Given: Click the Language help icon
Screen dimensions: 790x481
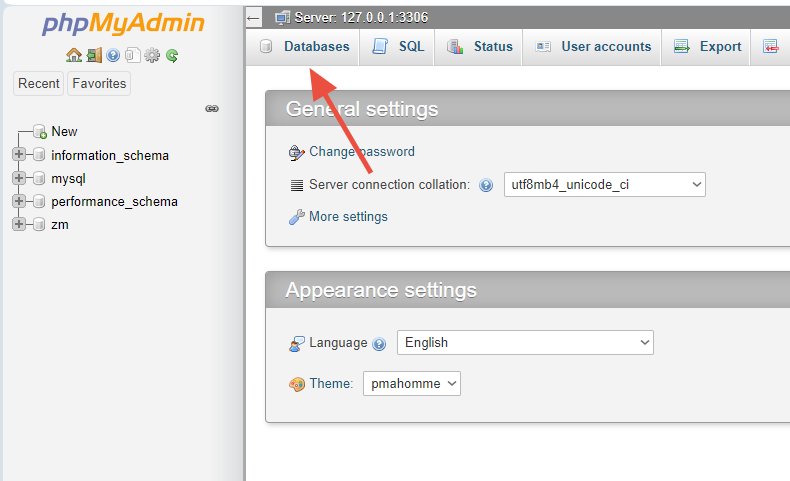Looking at the screenshot, I should (379, 343).
